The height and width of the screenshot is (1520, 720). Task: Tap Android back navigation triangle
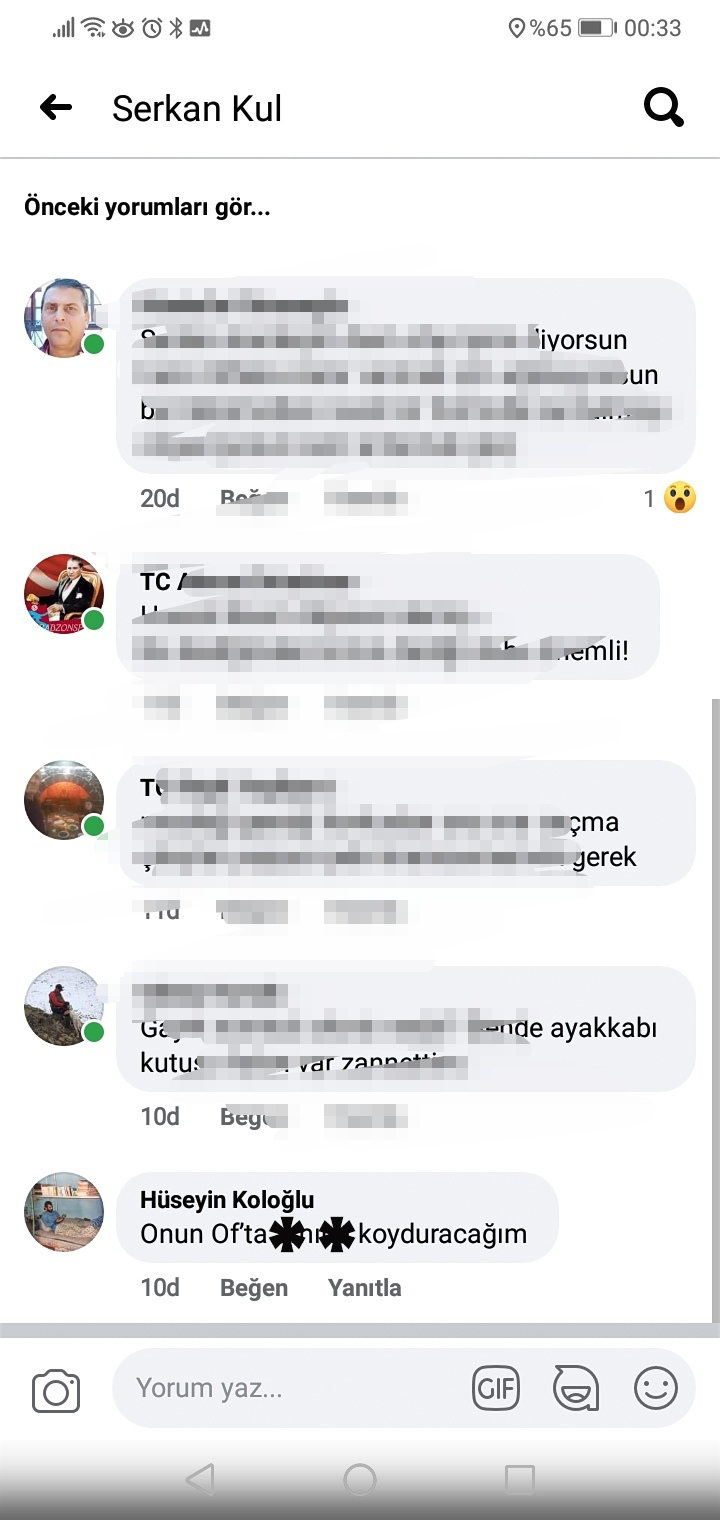(200, 1479)
